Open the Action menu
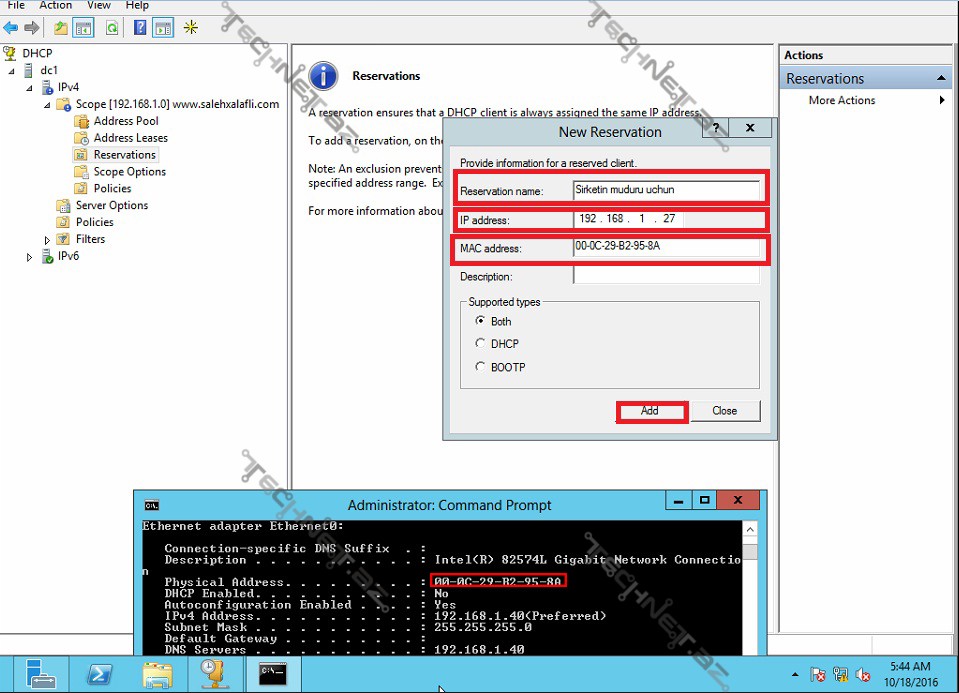This screenshot has width=959, height=693. 56,6
